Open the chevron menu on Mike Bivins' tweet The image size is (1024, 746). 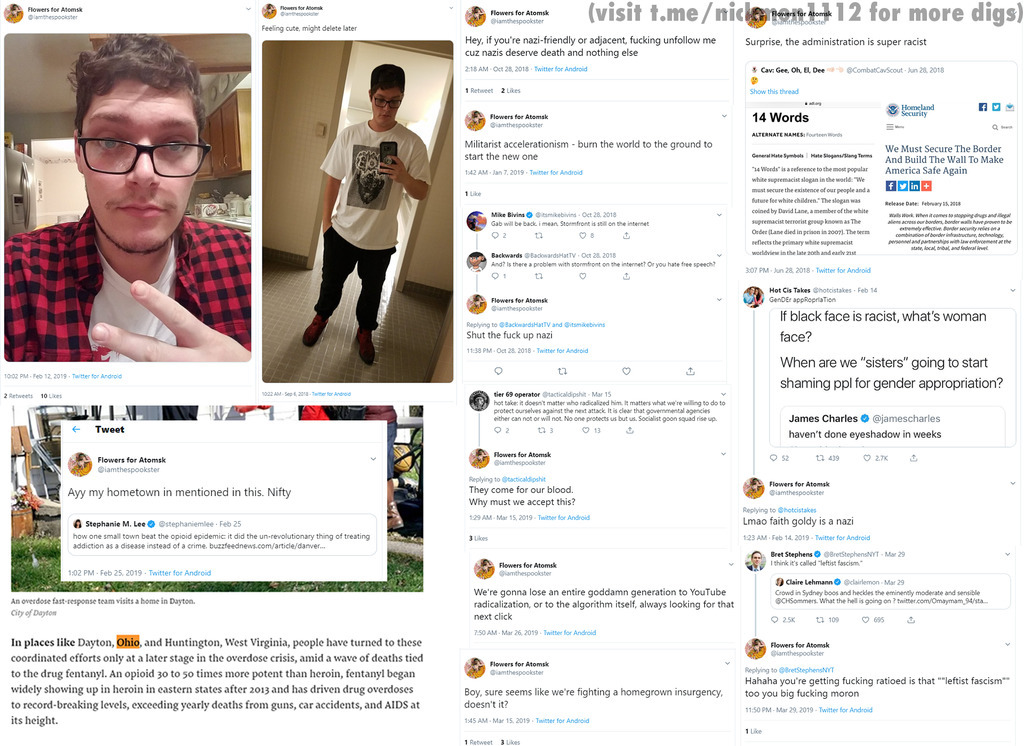[x=719, y=215]
